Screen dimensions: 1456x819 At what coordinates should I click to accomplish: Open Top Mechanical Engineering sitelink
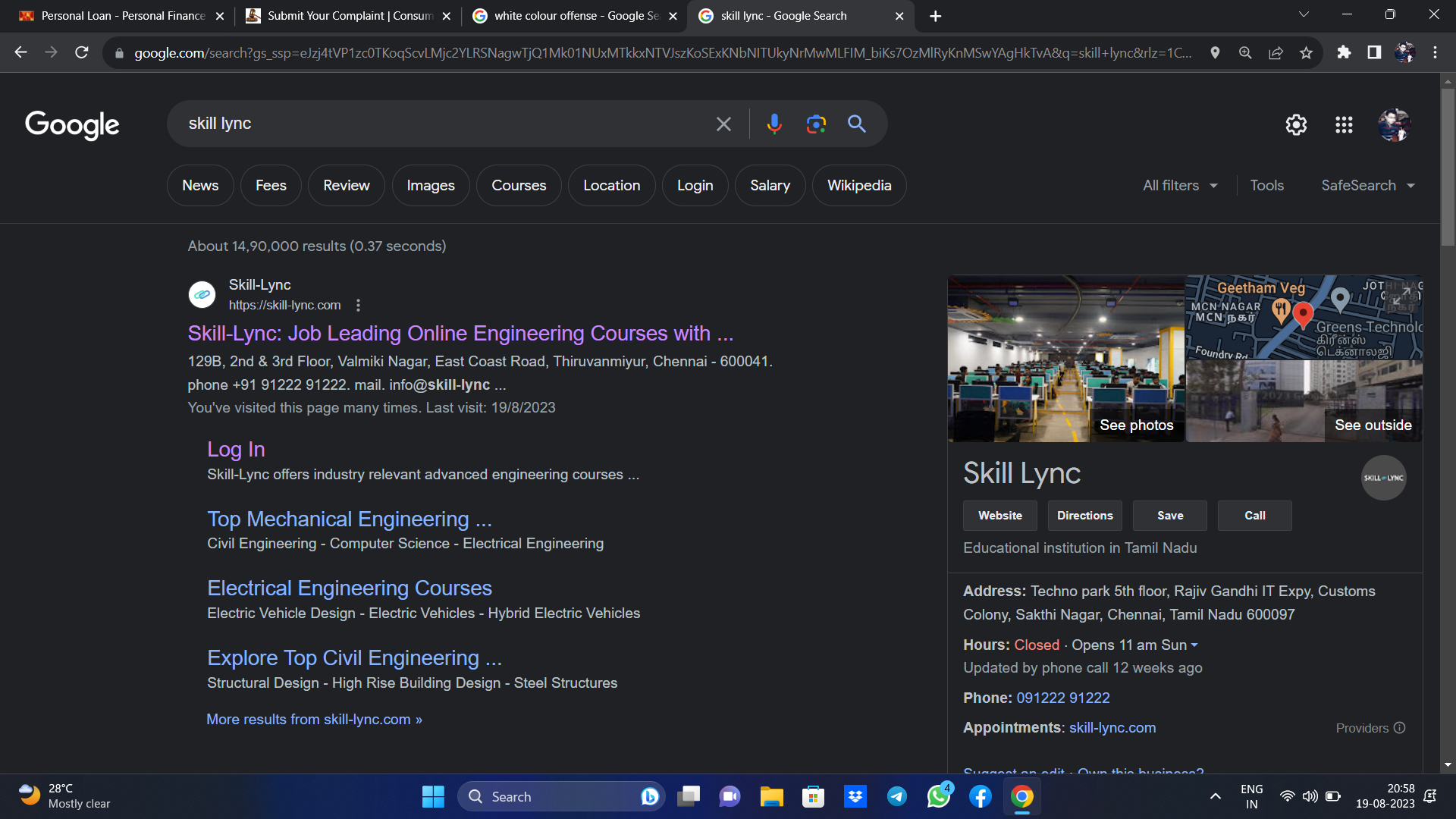(x=350, y=519)
